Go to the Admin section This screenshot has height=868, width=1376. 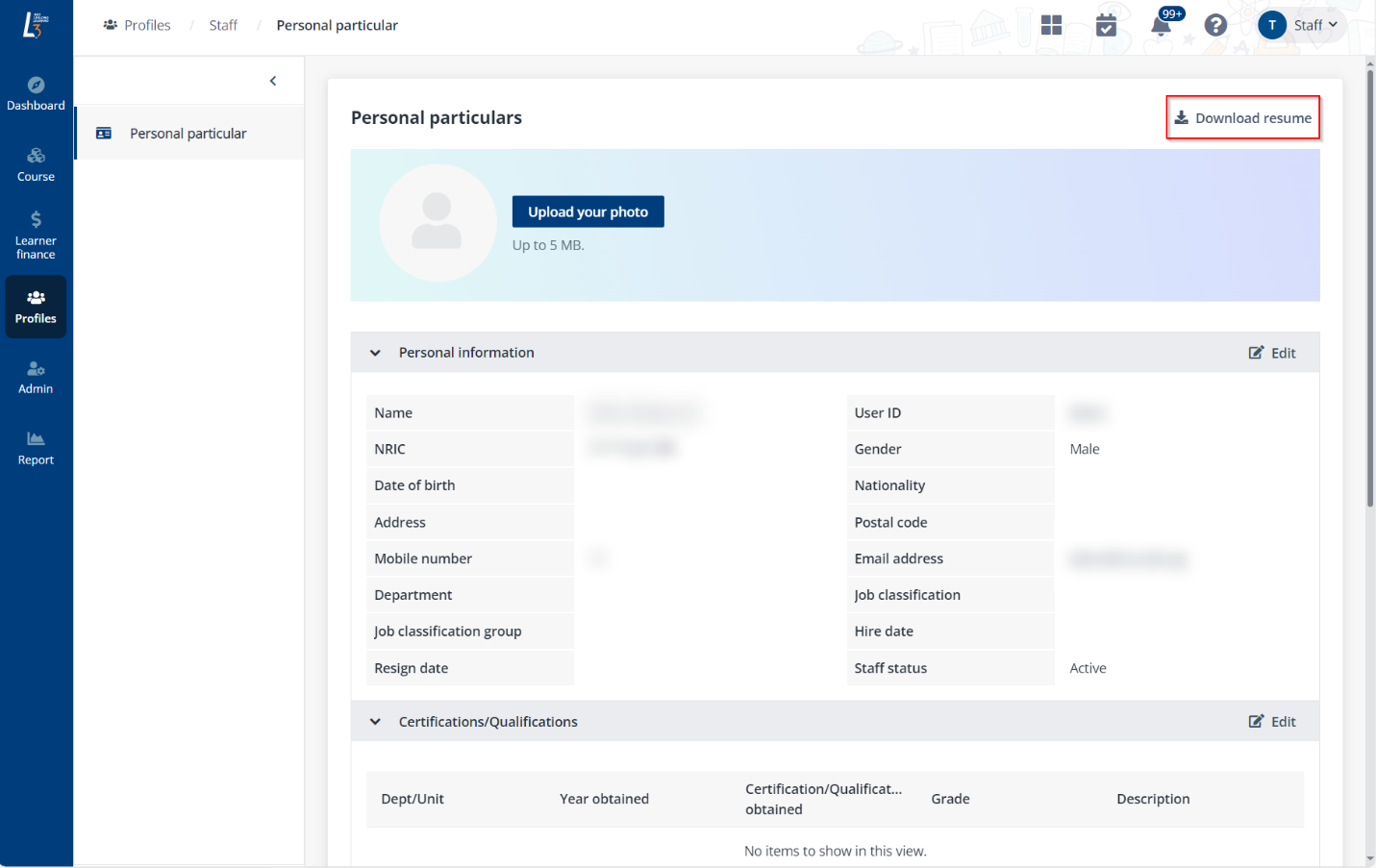click(36, 376)
